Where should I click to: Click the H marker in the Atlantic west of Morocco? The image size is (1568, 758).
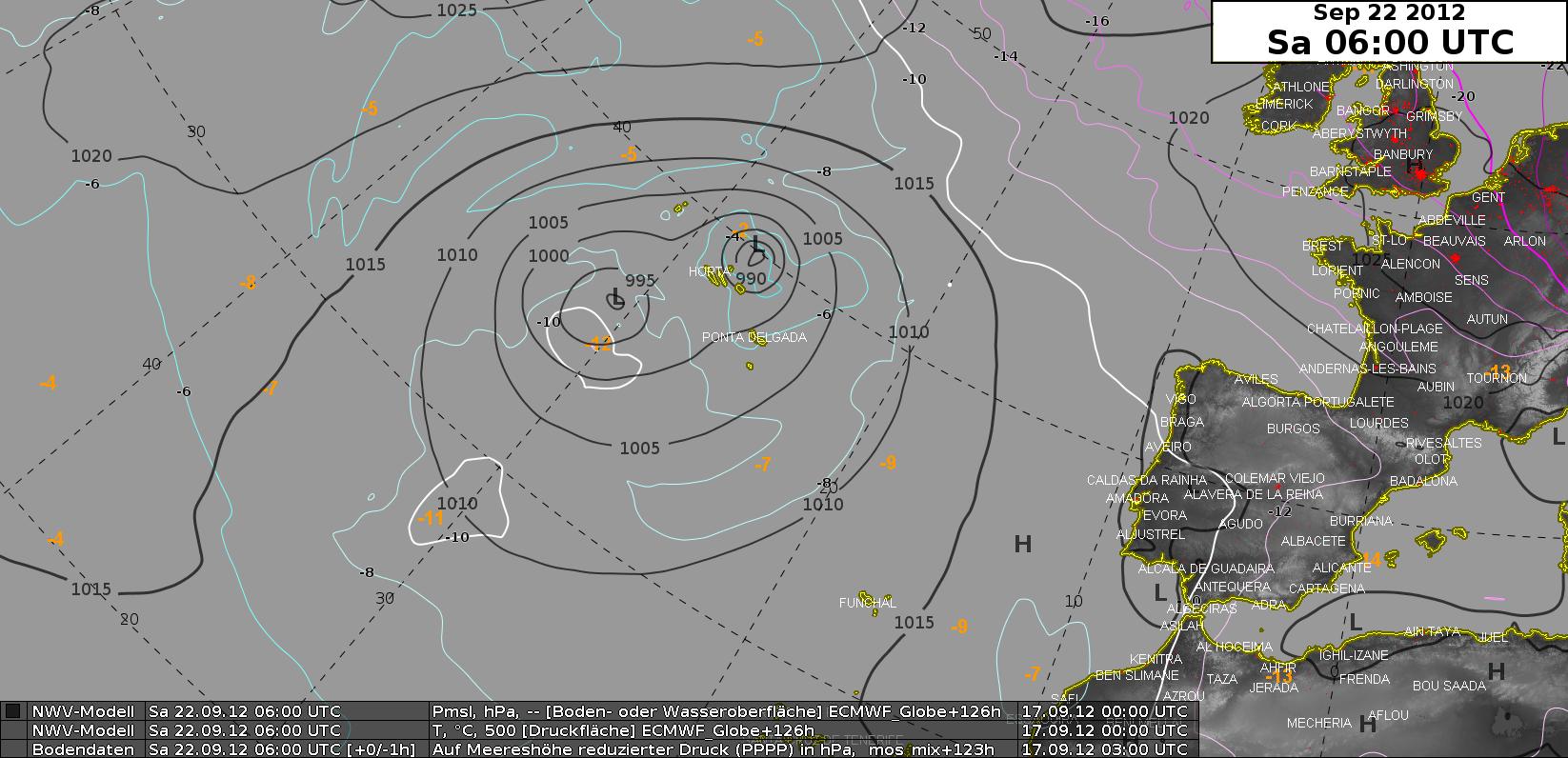click(1022, 544)
